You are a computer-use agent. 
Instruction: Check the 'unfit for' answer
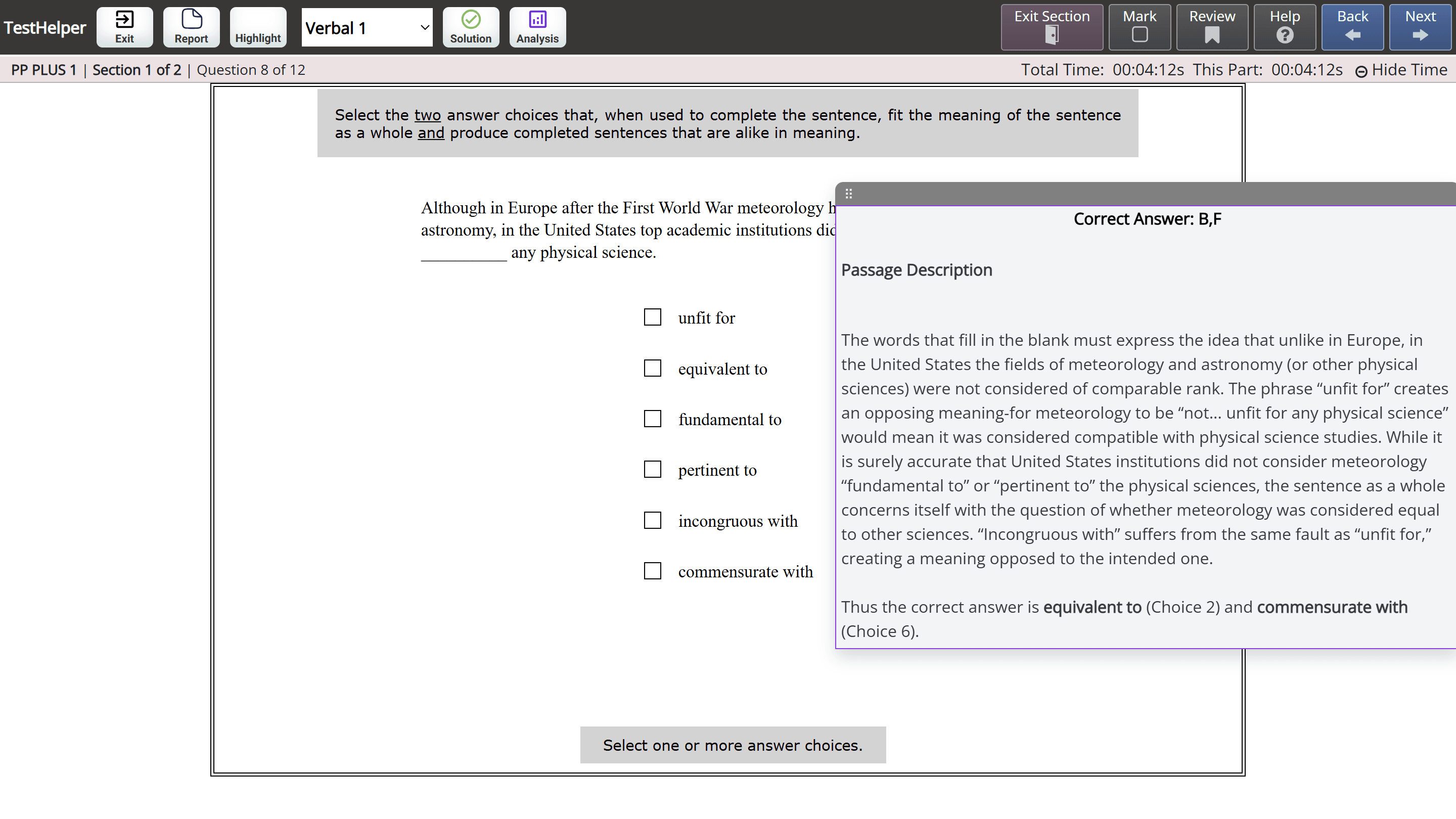coord(652,317)
